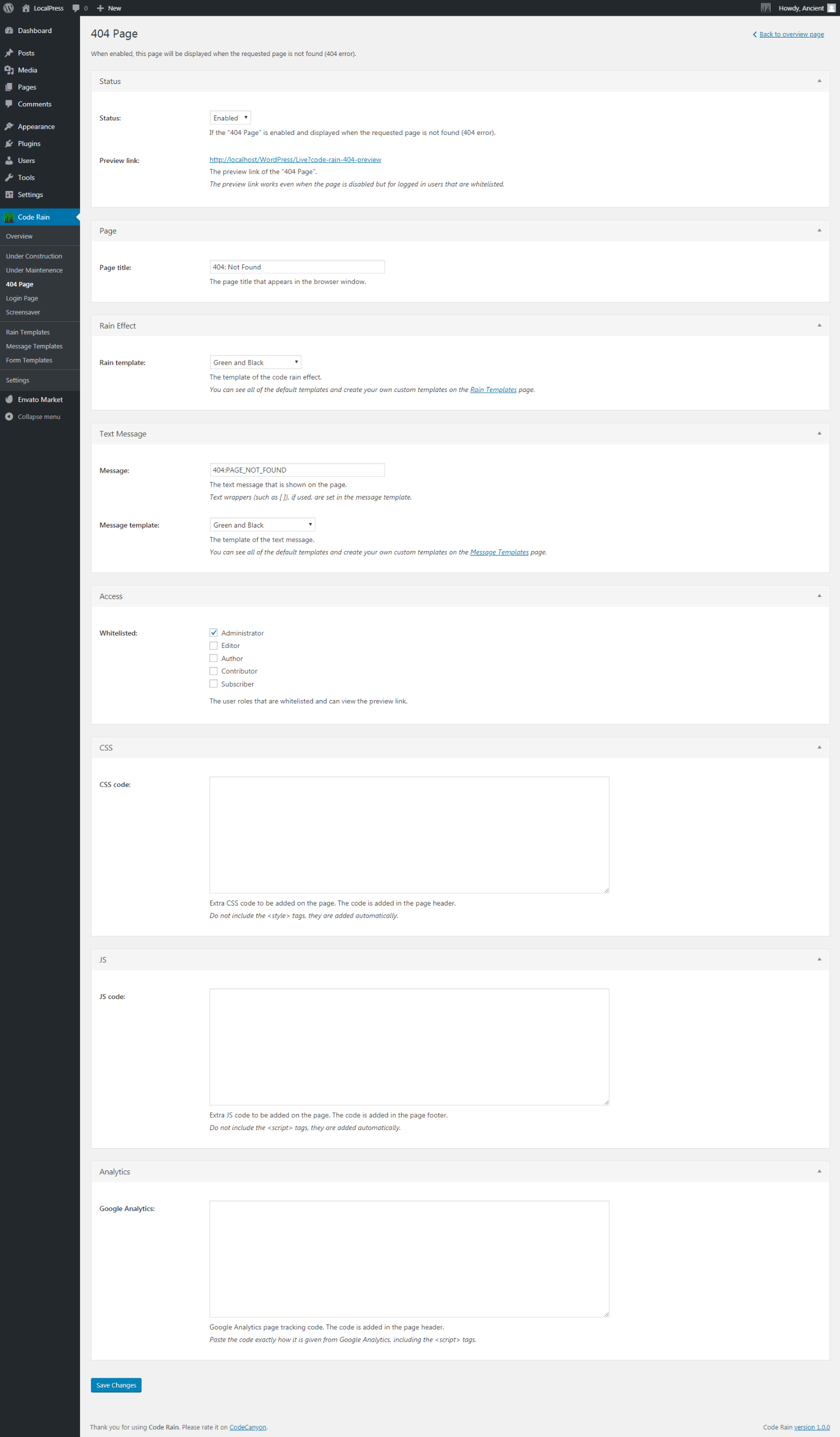
Task: Click the Save Changes button
Action: pyautogui.click(x=116, y=1385)
